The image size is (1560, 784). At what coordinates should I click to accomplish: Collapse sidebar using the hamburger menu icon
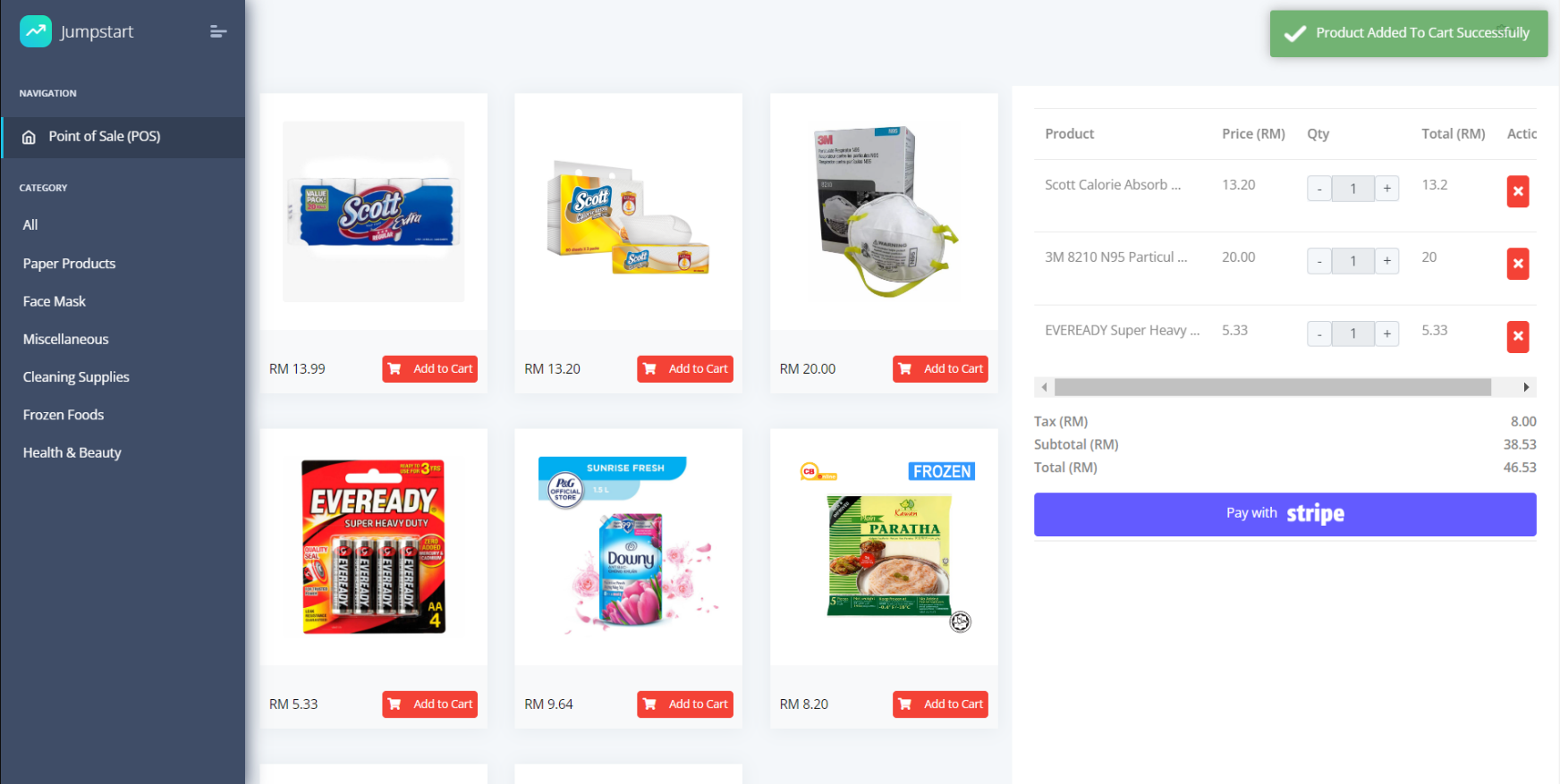pos(218,31)
